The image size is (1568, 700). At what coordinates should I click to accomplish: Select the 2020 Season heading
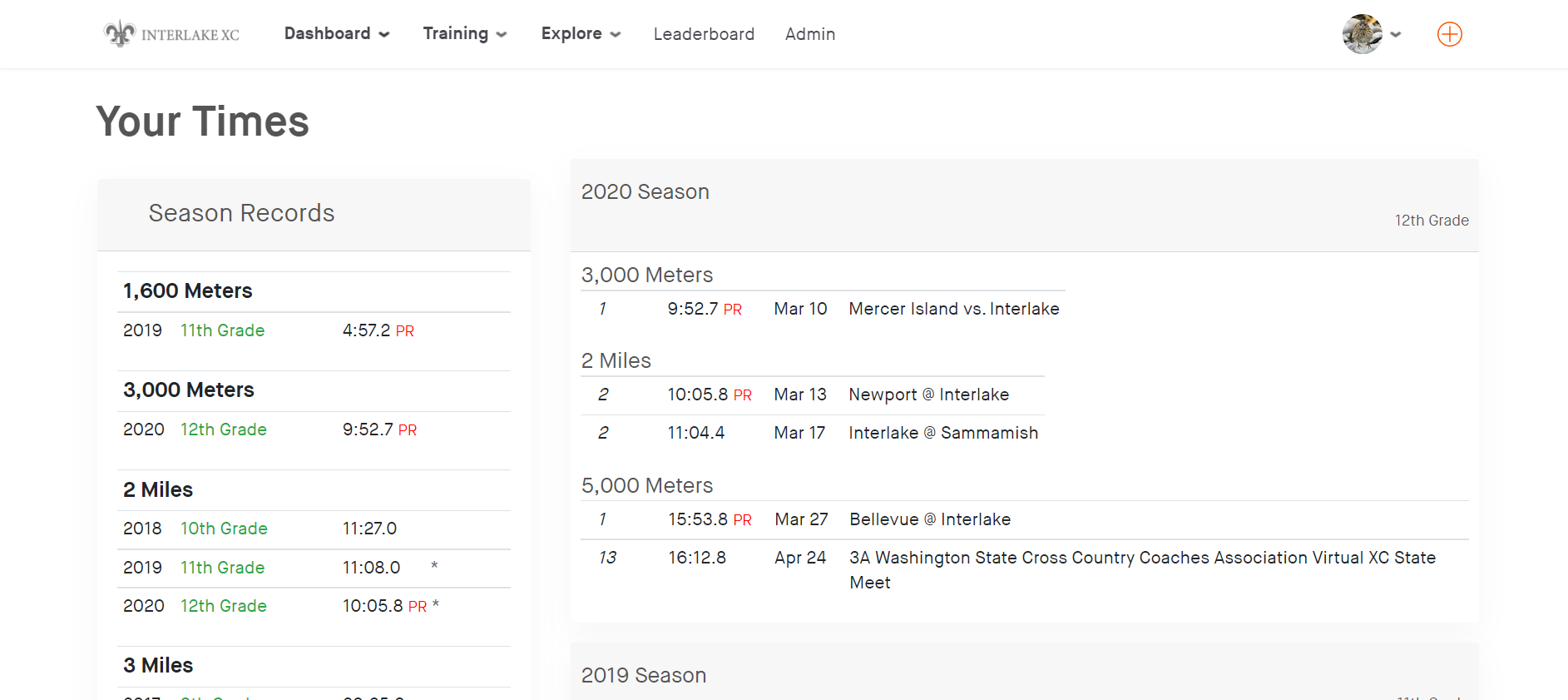point(646,191)
